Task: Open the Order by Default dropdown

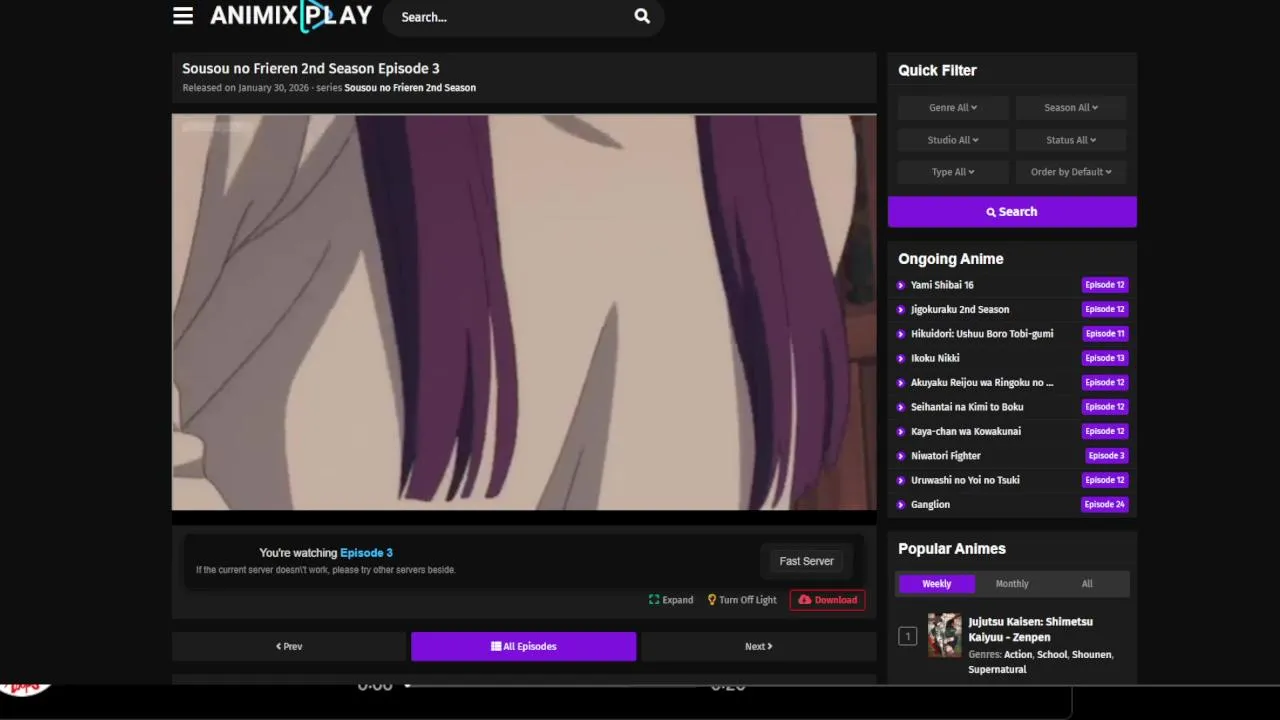Action: [1071, 172]
